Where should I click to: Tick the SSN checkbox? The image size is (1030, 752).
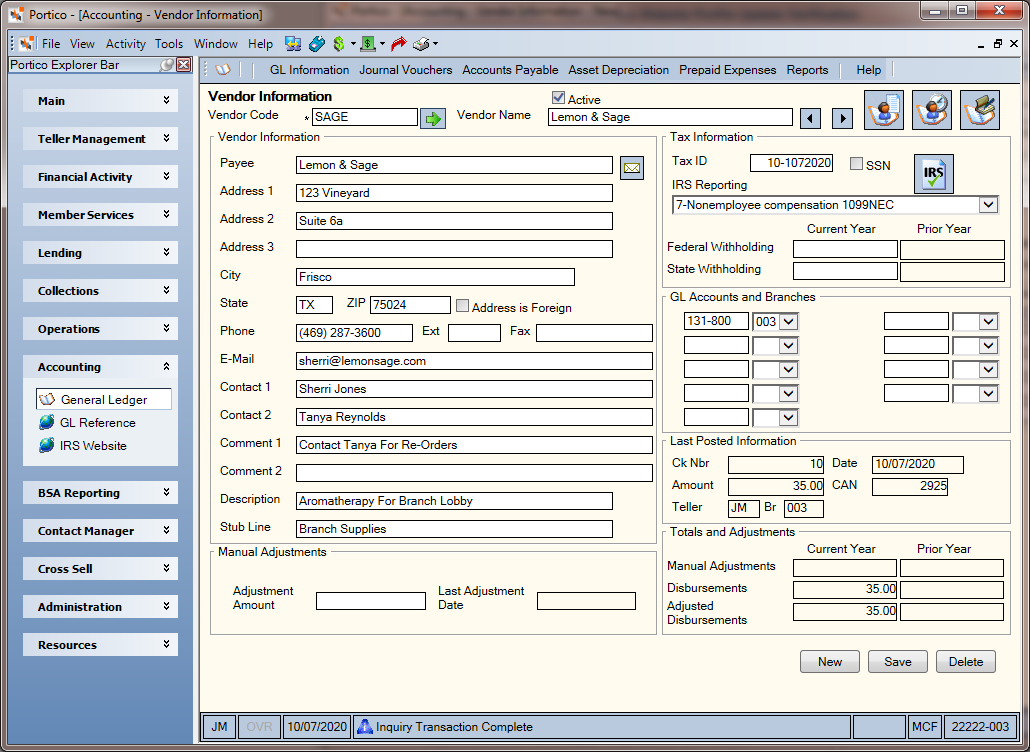[x=856, y=164]
